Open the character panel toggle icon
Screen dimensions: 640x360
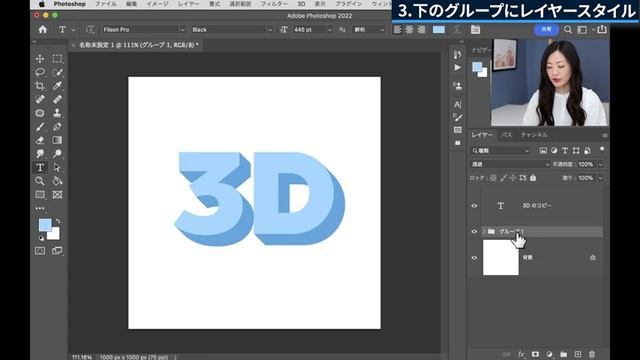click(475, 29)
